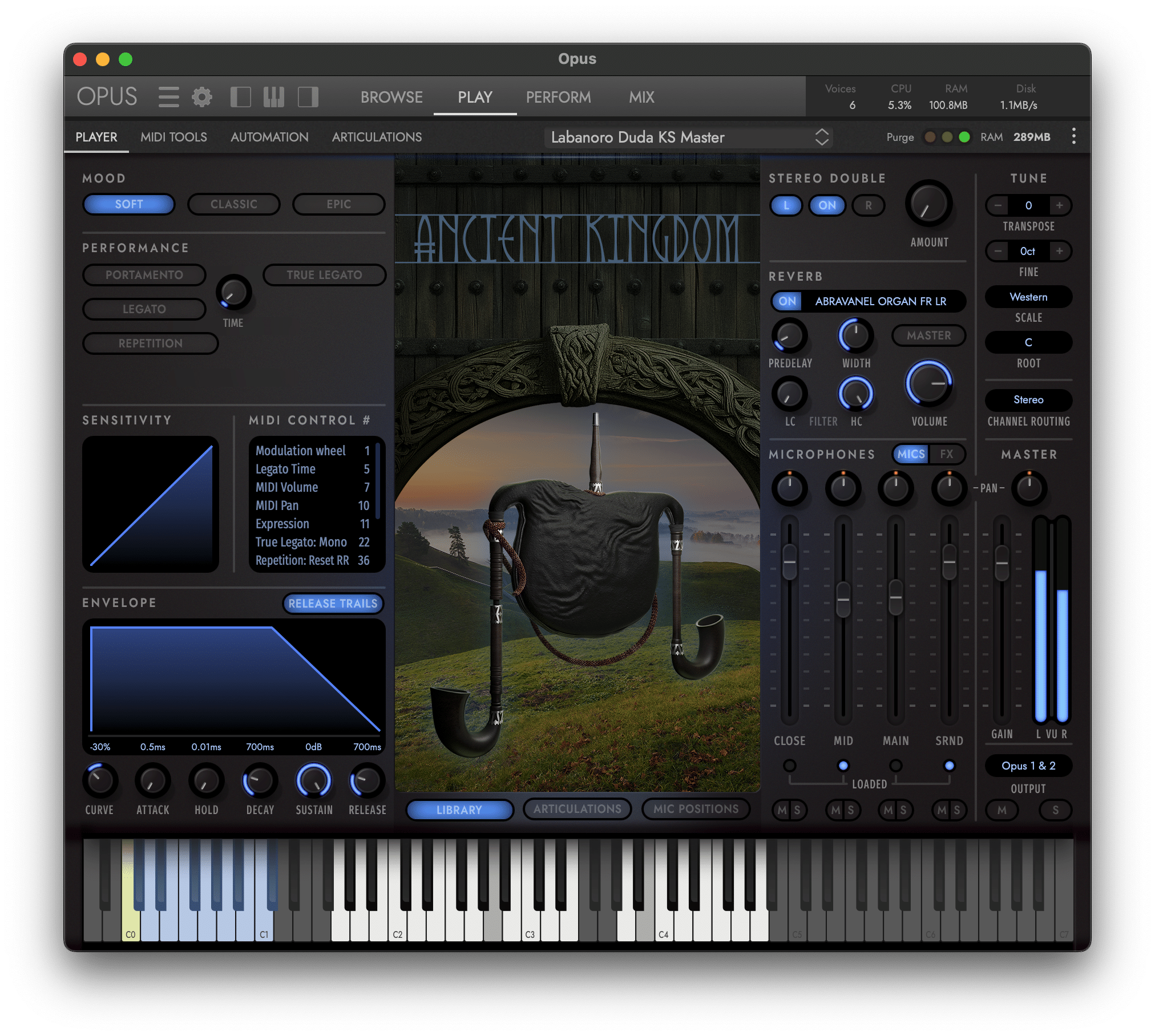
Task: Click the Reverb HC filter knob
Action: tap(855, 394)
